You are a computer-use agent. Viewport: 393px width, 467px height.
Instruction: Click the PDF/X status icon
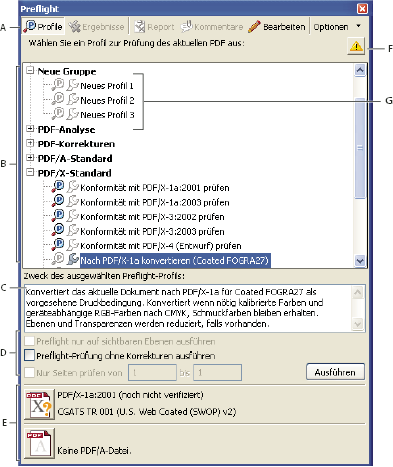[x=39, y=404]
